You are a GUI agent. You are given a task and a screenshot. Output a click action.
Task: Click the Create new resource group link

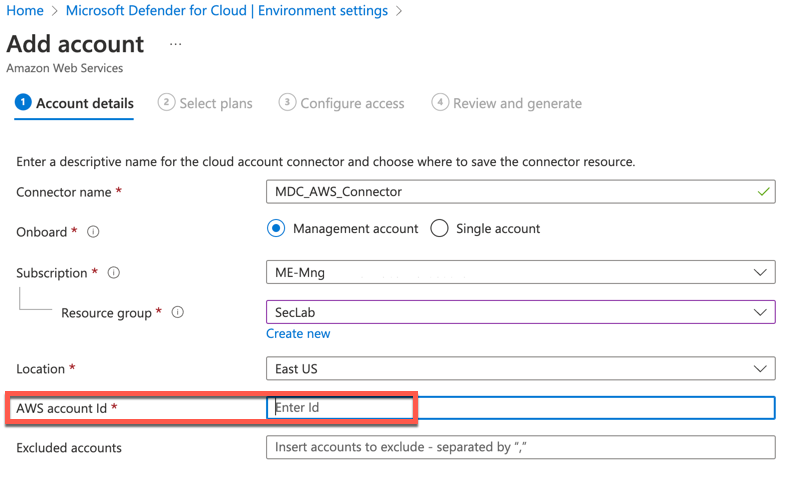298,334
